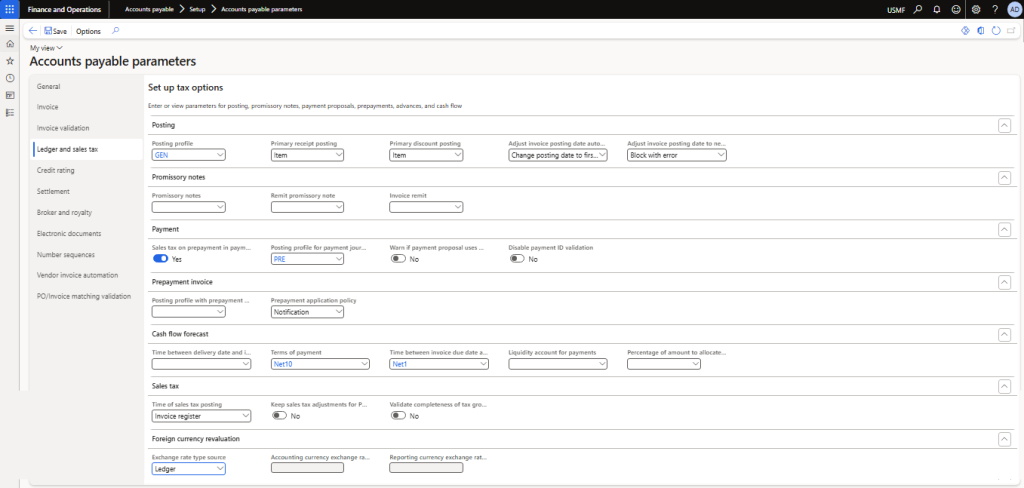Image resolution: width=1024 pixels, height=488 pixels.
Task: Click the notifications bell icon
Action: (x=936, y=9)
